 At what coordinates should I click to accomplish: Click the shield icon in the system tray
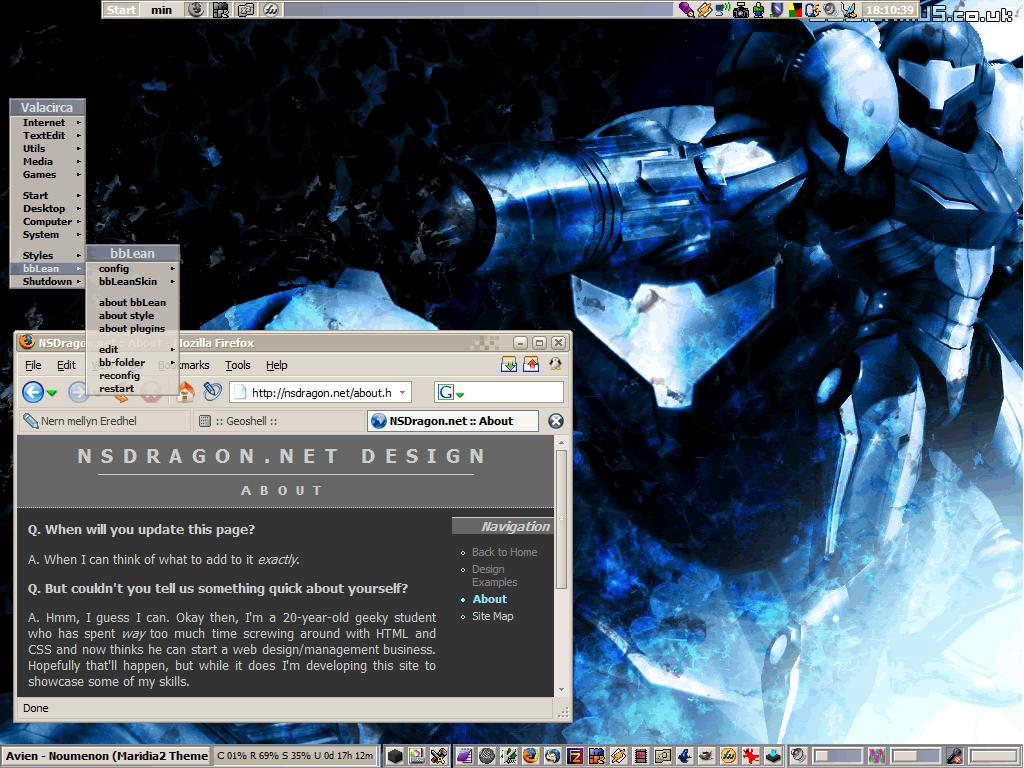pos(776,10)
